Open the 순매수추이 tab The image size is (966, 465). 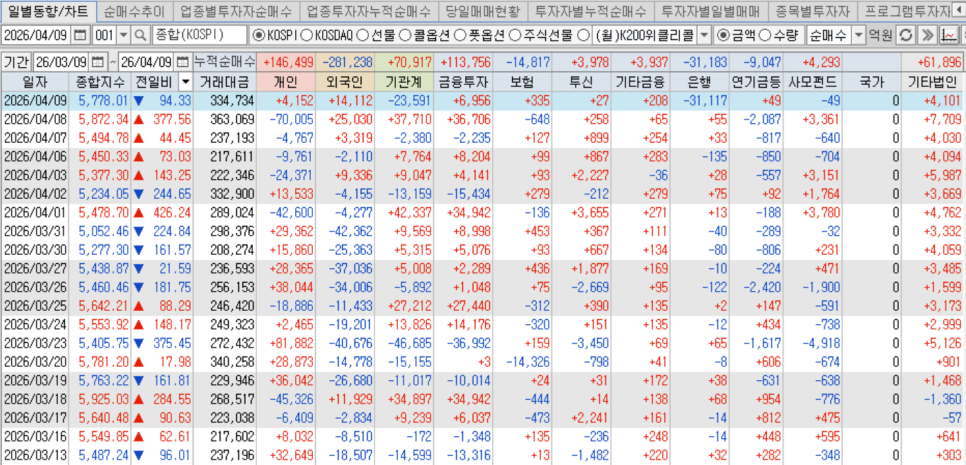135,10
